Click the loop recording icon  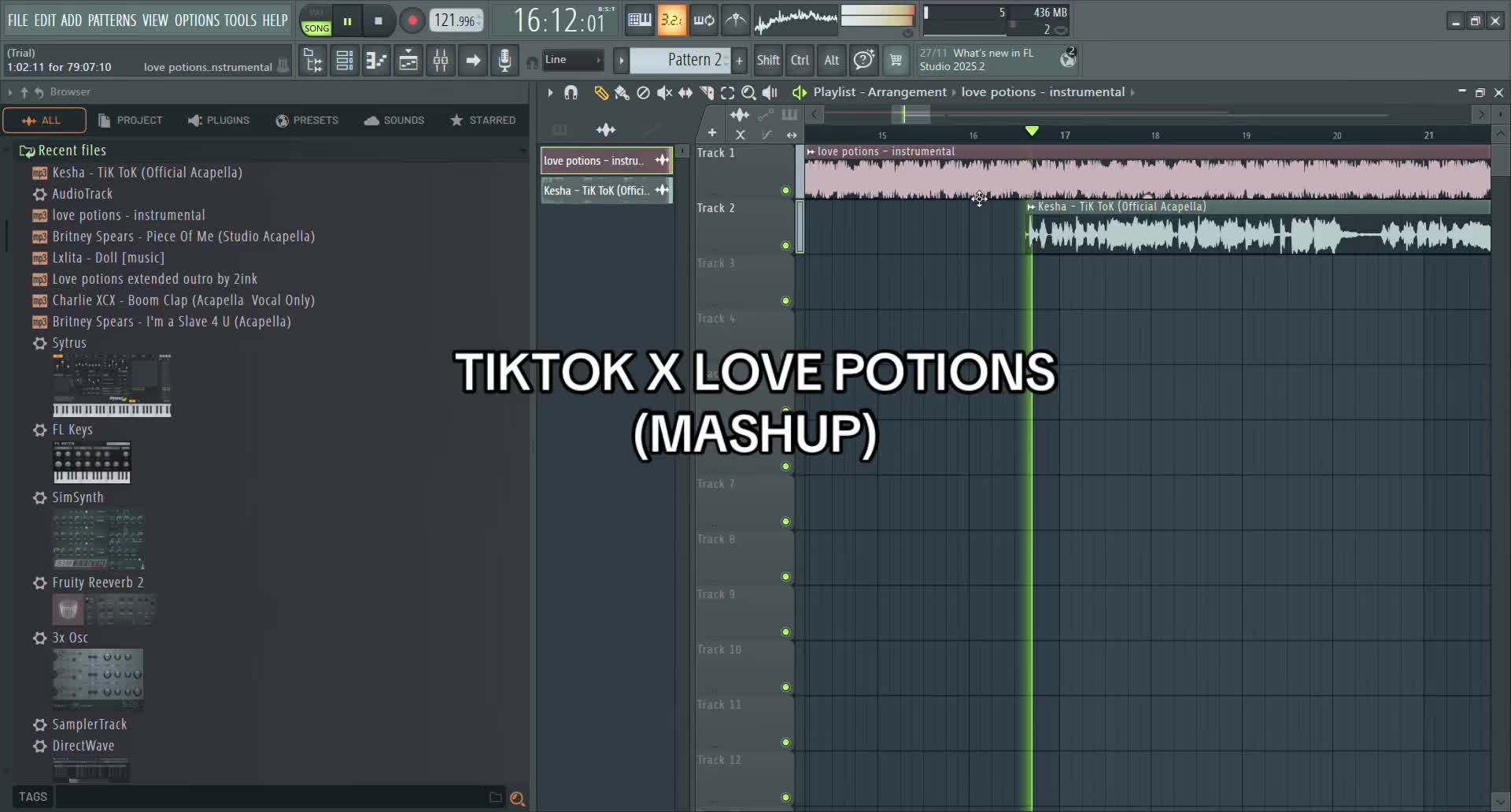click(704, 20)
